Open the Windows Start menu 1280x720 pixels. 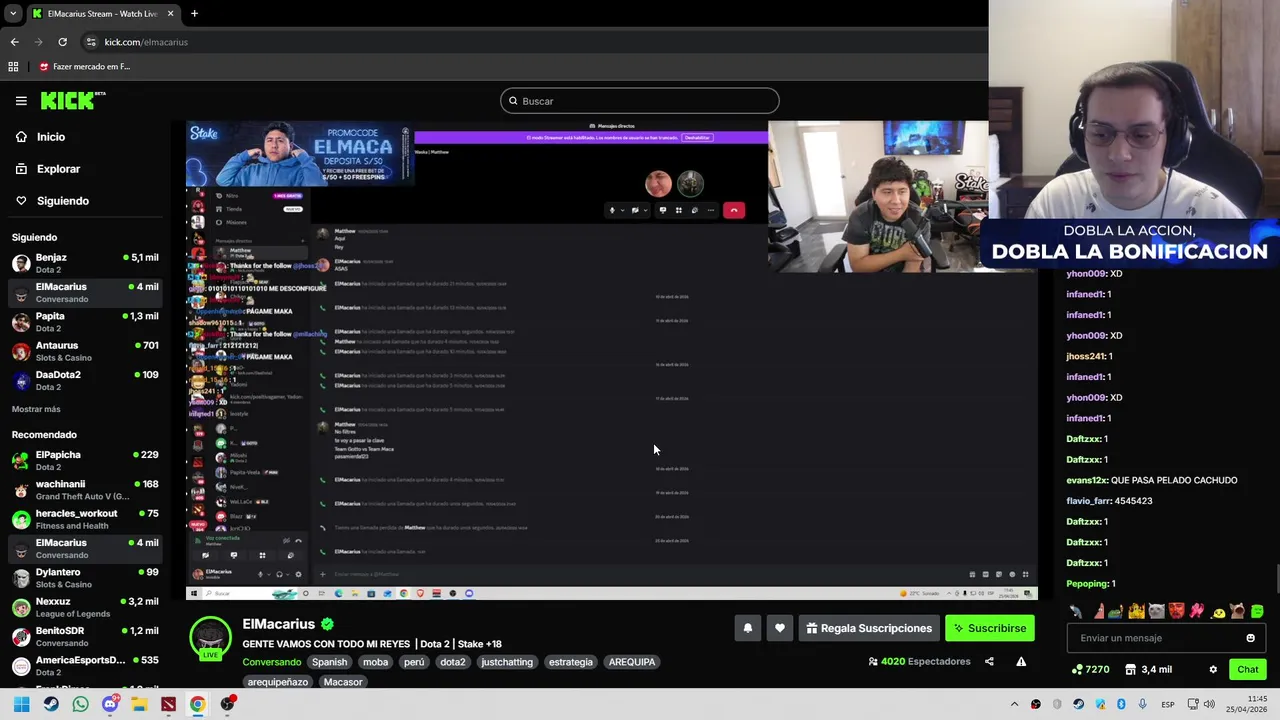(21, 704)
